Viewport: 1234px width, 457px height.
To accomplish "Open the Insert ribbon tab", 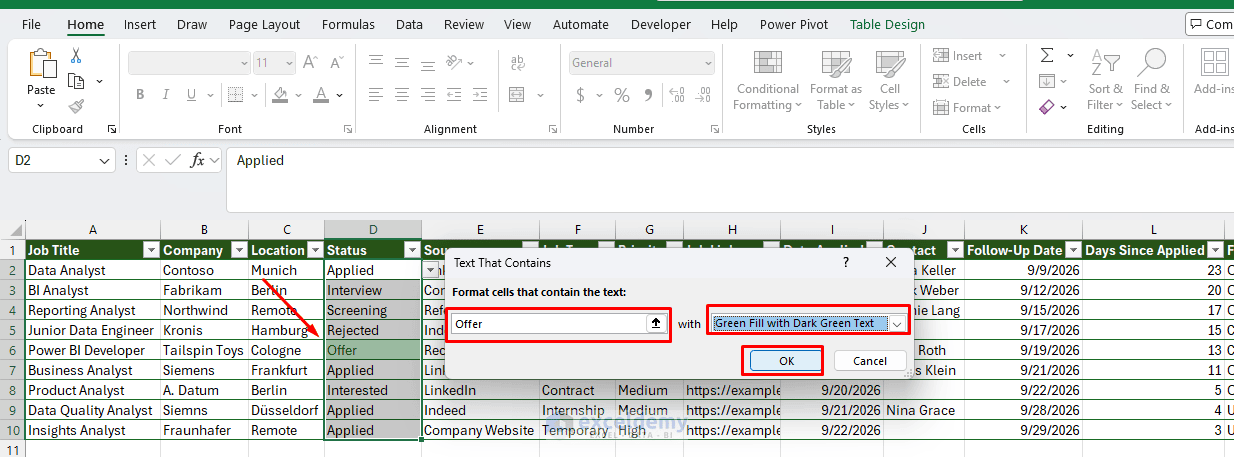I will (x=140, y=24).
